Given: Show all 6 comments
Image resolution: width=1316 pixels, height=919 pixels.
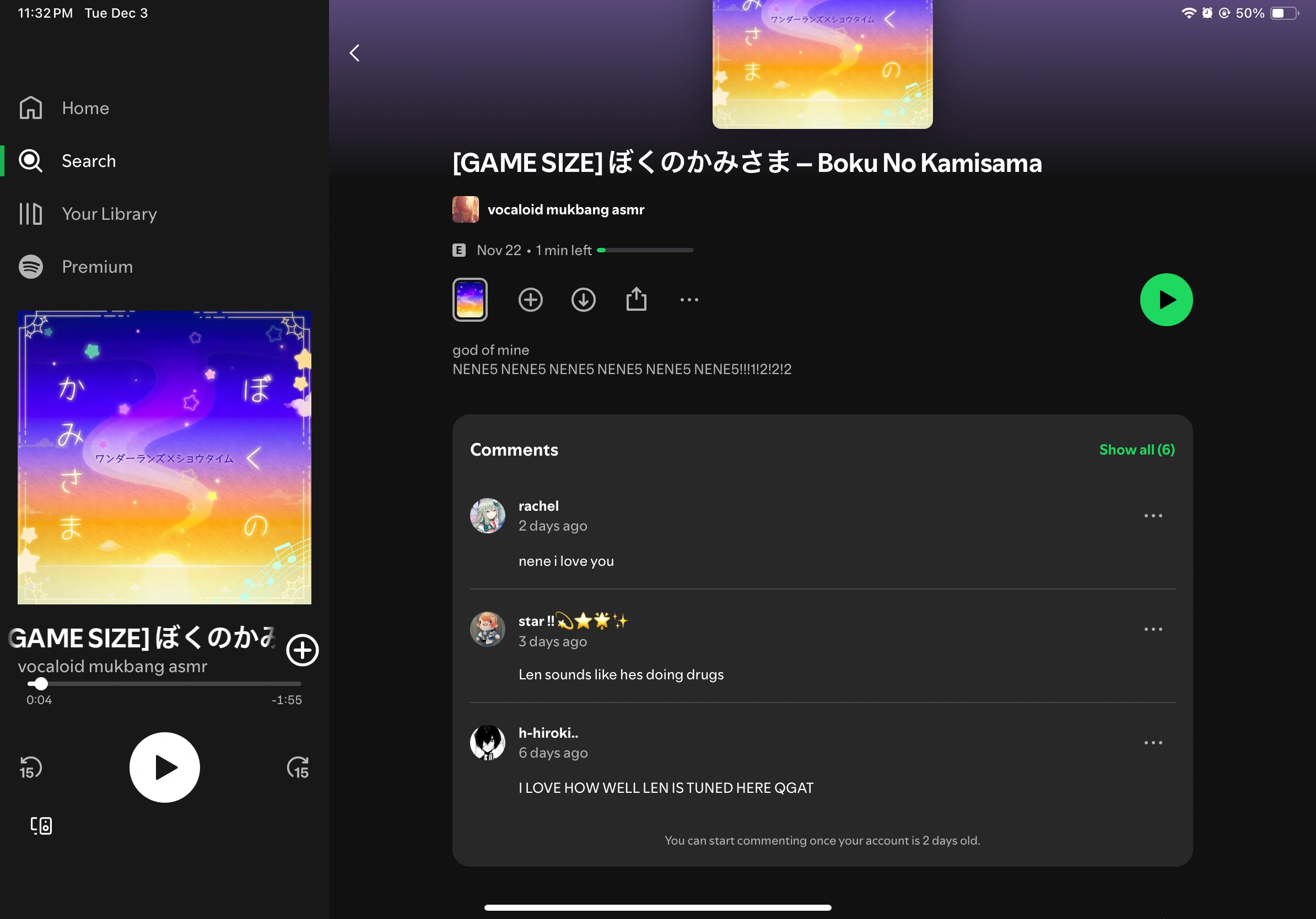Looking at the screenshot, I should click(x=1136, y=450).
